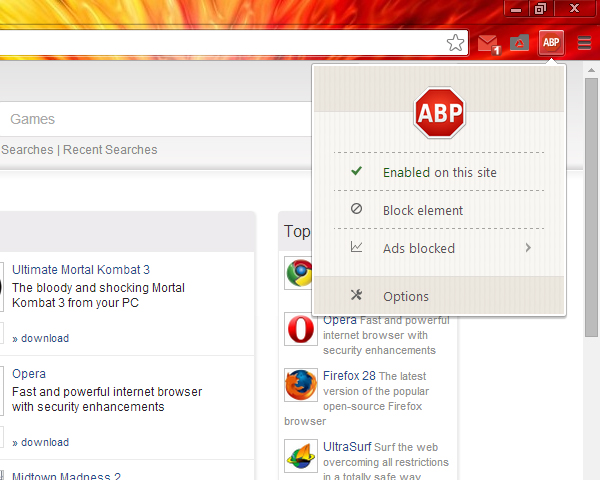600x480 pixels.
Task: Open the Opera title in left list
Action: pyautogui.click(x=29, y=374)
